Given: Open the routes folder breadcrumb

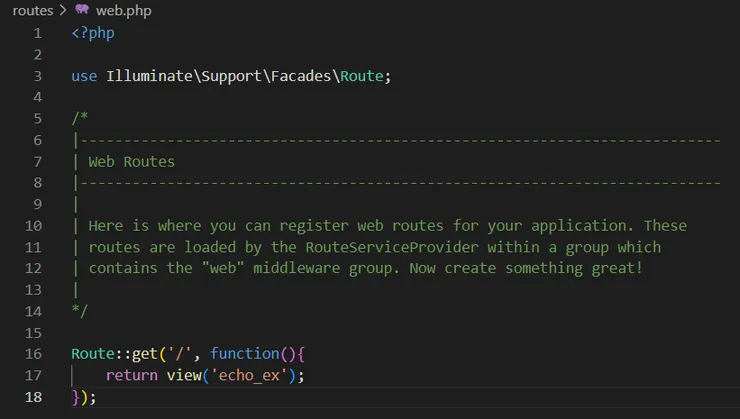Looking at the screenshot, I should pos(32,10).
